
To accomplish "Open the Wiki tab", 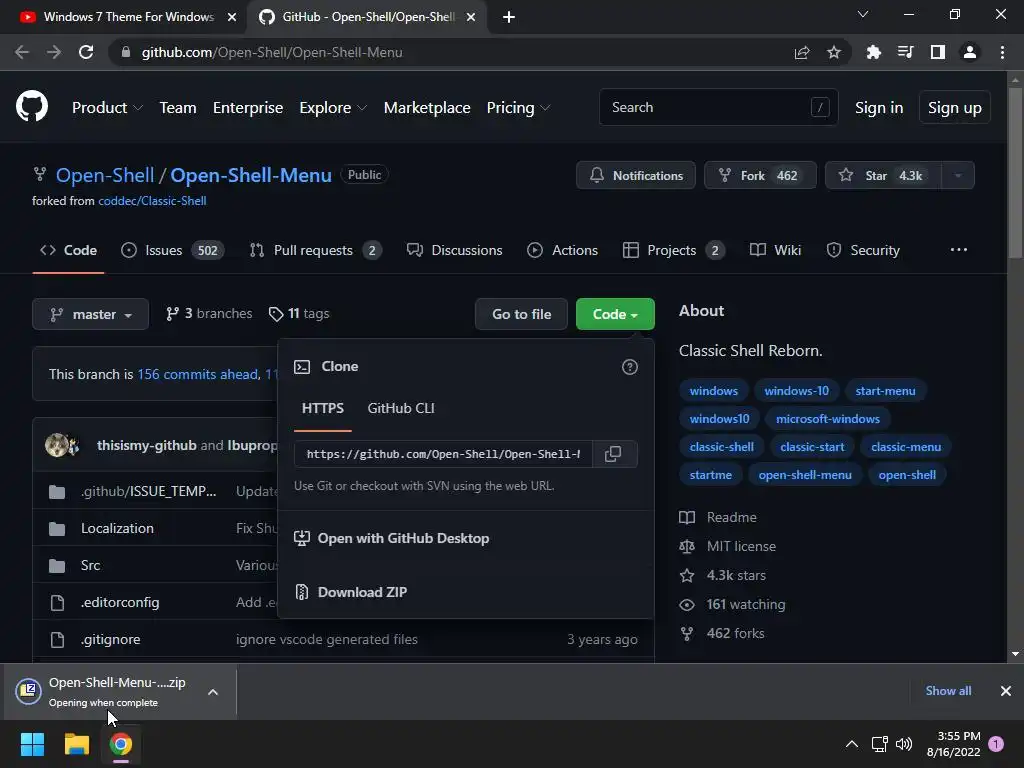I will [775, 250].
